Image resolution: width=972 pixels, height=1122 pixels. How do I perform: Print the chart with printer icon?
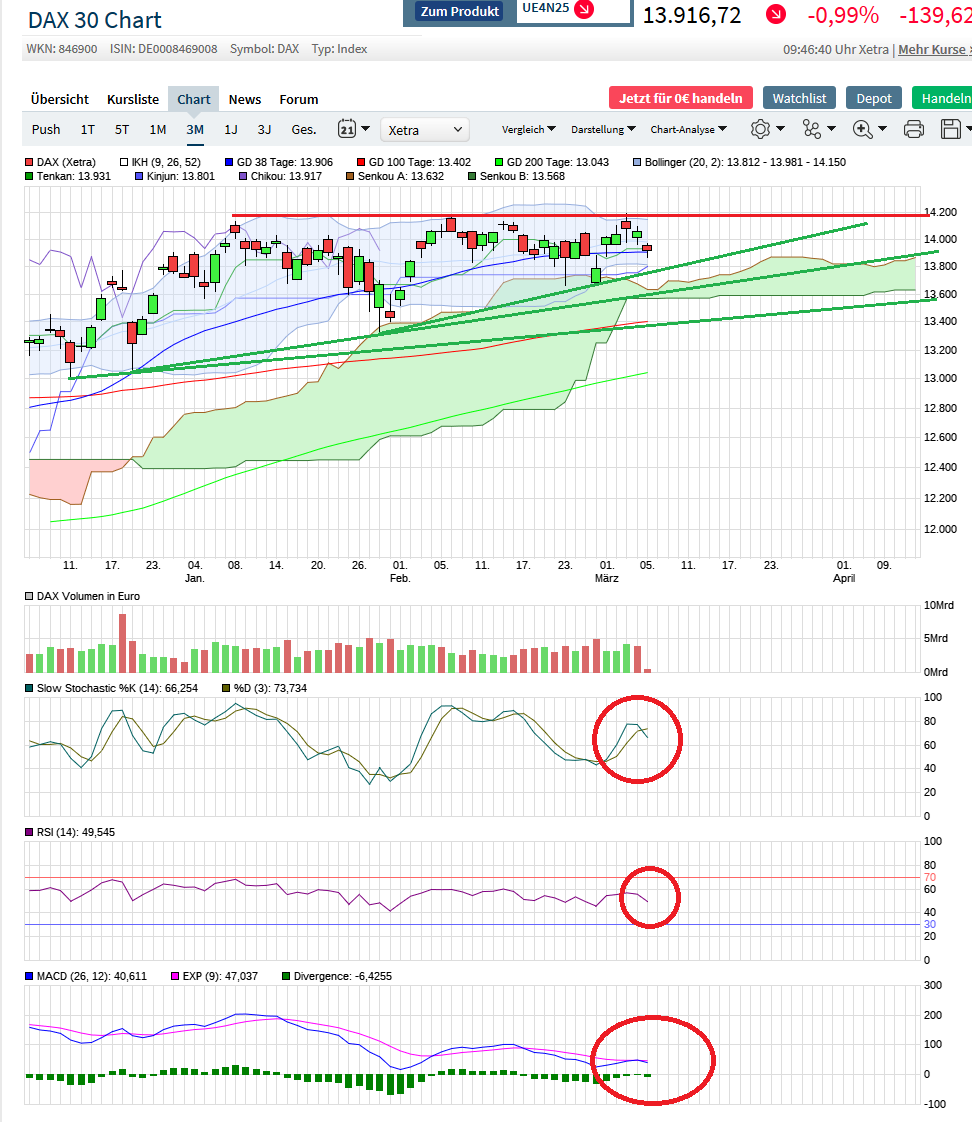[x=913, y=129]
